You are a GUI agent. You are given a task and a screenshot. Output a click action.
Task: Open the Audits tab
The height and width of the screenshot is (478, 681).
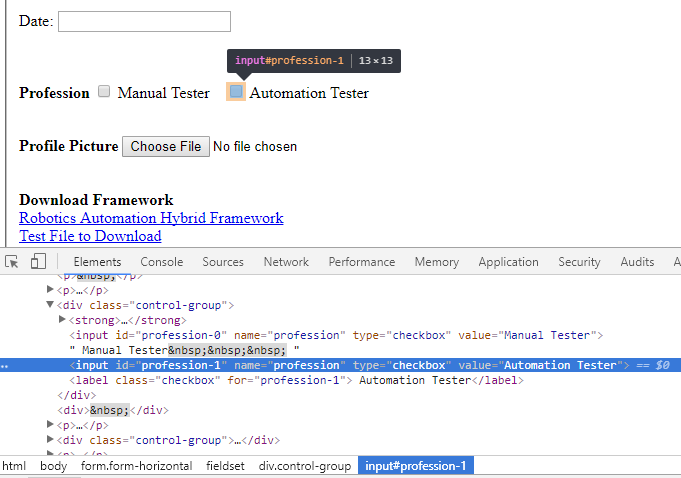[x=637, y=262]
